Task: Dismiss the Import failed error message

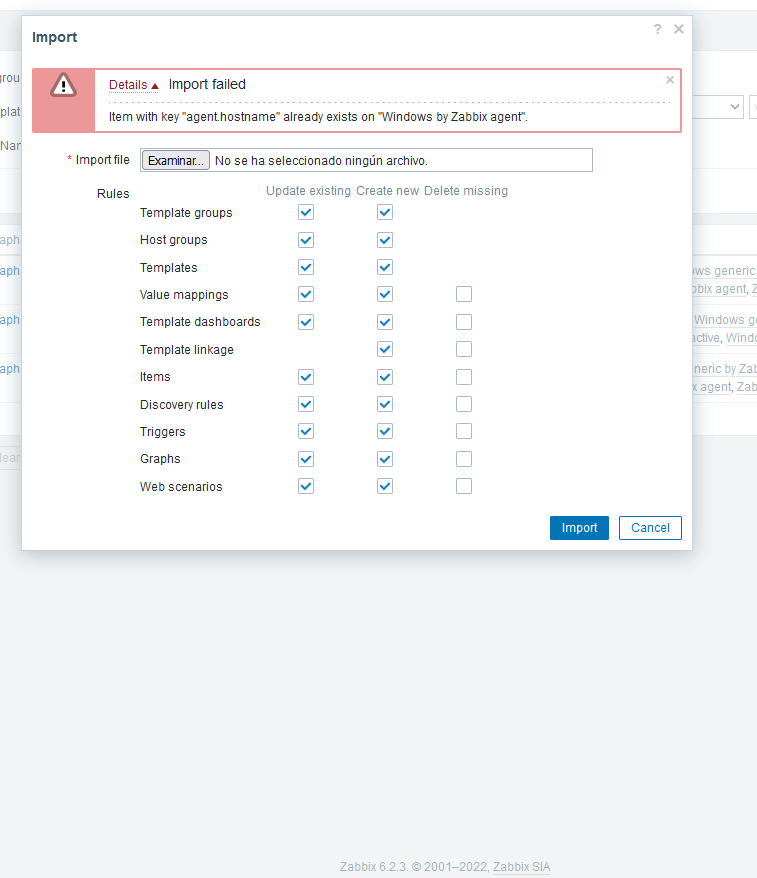Action: (670, 80)
